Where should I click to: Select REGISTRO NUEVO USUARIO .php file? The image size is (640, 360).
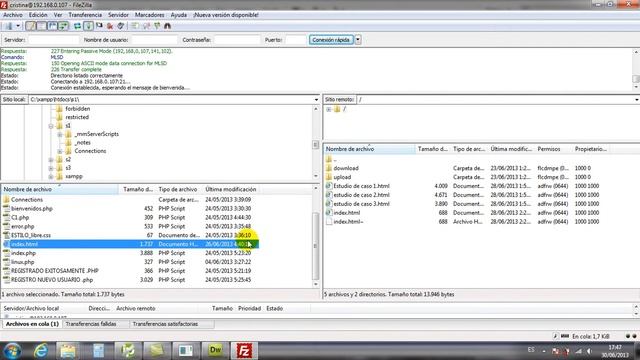point(52,280)
